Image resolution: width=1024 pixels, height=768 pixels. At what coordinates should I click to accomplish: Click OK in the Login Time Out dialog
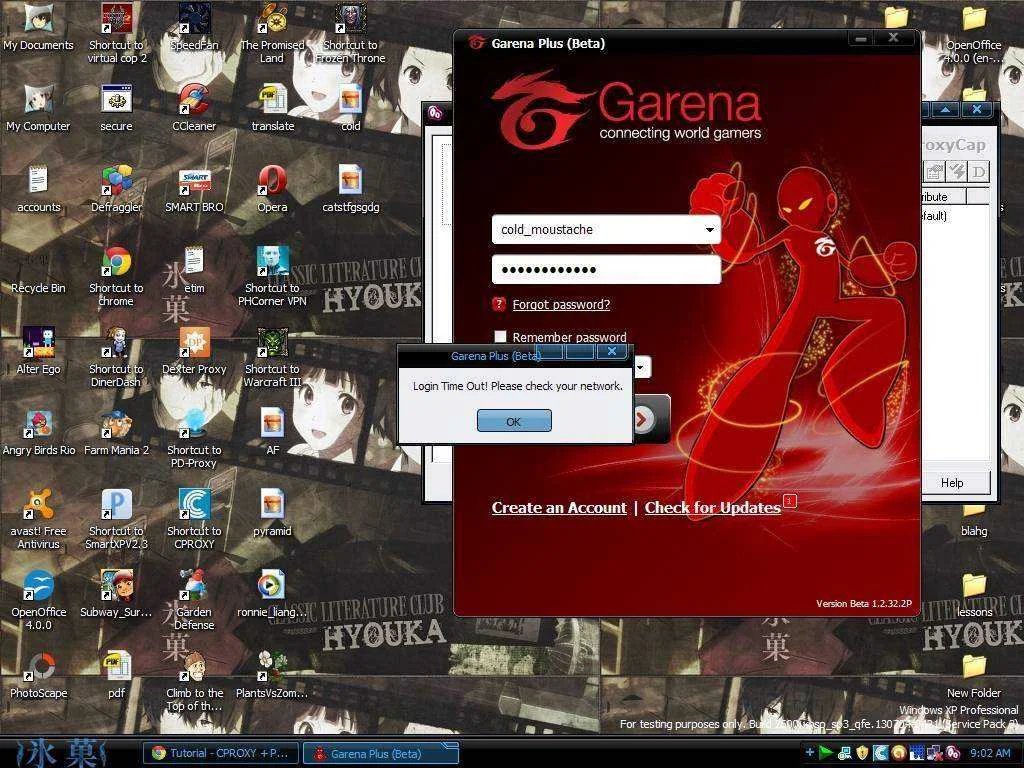(514, 421)
